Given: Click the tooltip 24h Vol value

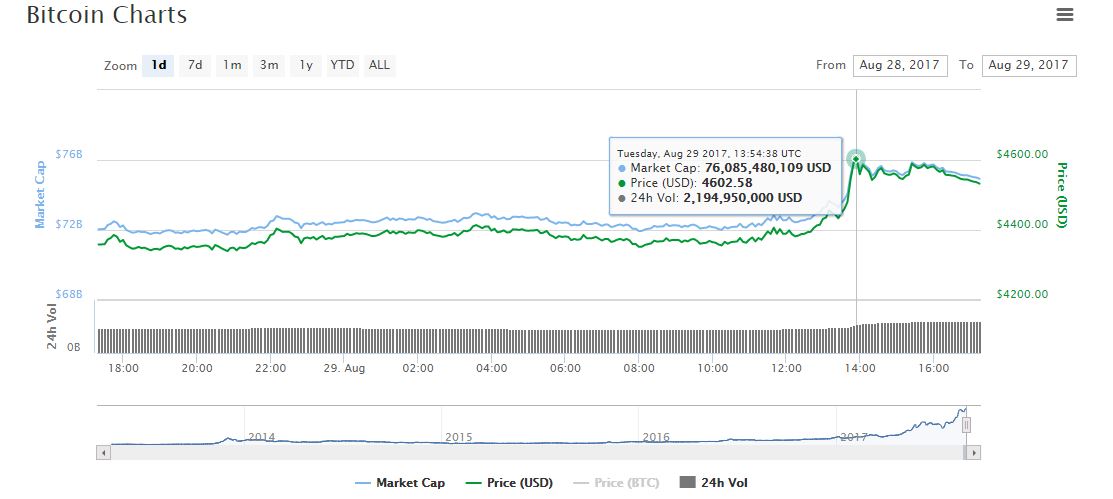Looking at the screenshot, I should coord(742,198).
